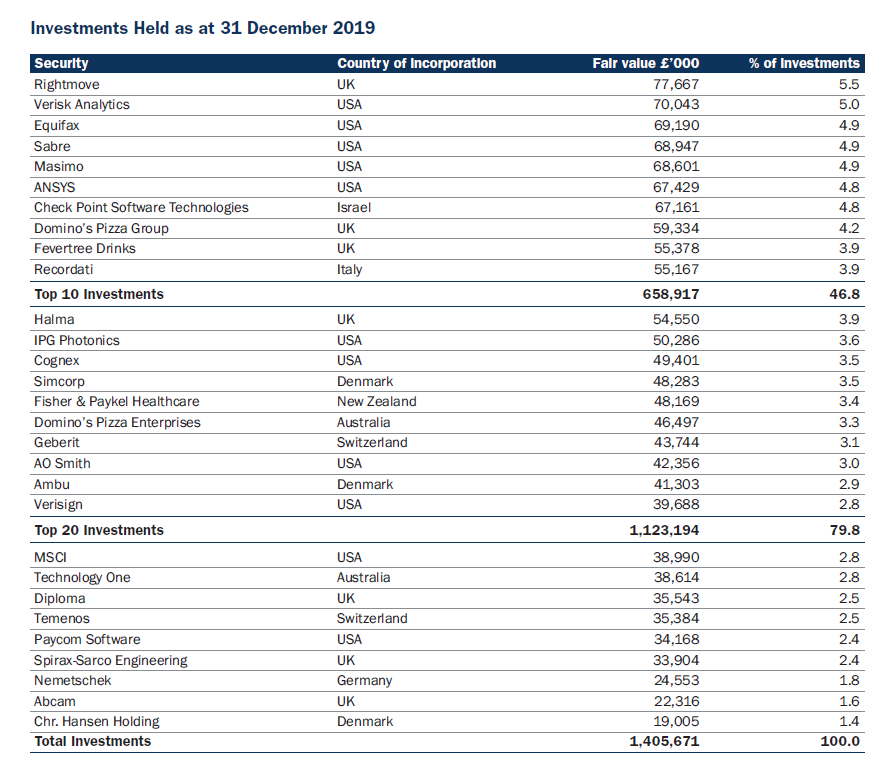Click the 'Top 20 Investments' subtotal label
Screen dimensions: 894x782
99,530
